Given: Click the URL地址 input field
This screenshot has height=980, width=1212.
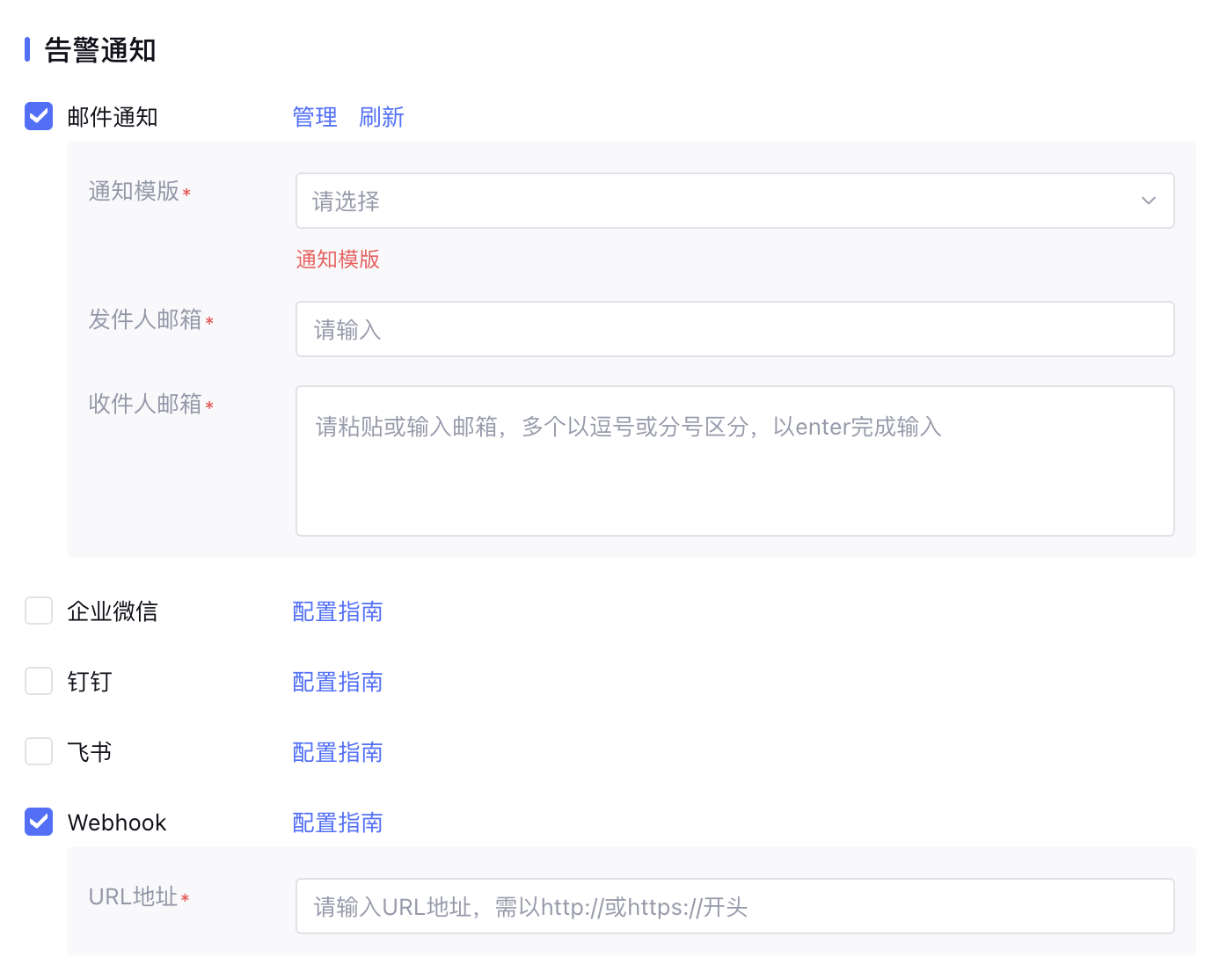Looking at the screenshot, I should (x=734, y=906).
